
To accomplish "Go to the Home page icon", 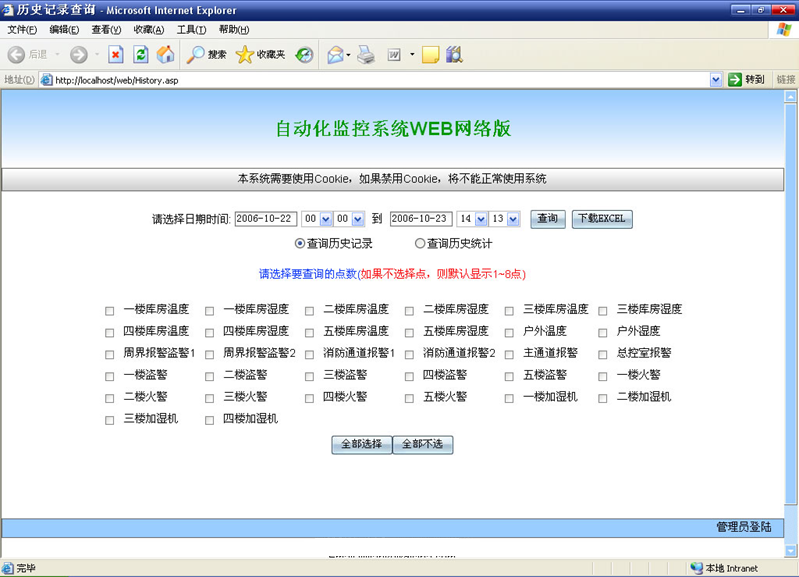I will click(165, 55).
